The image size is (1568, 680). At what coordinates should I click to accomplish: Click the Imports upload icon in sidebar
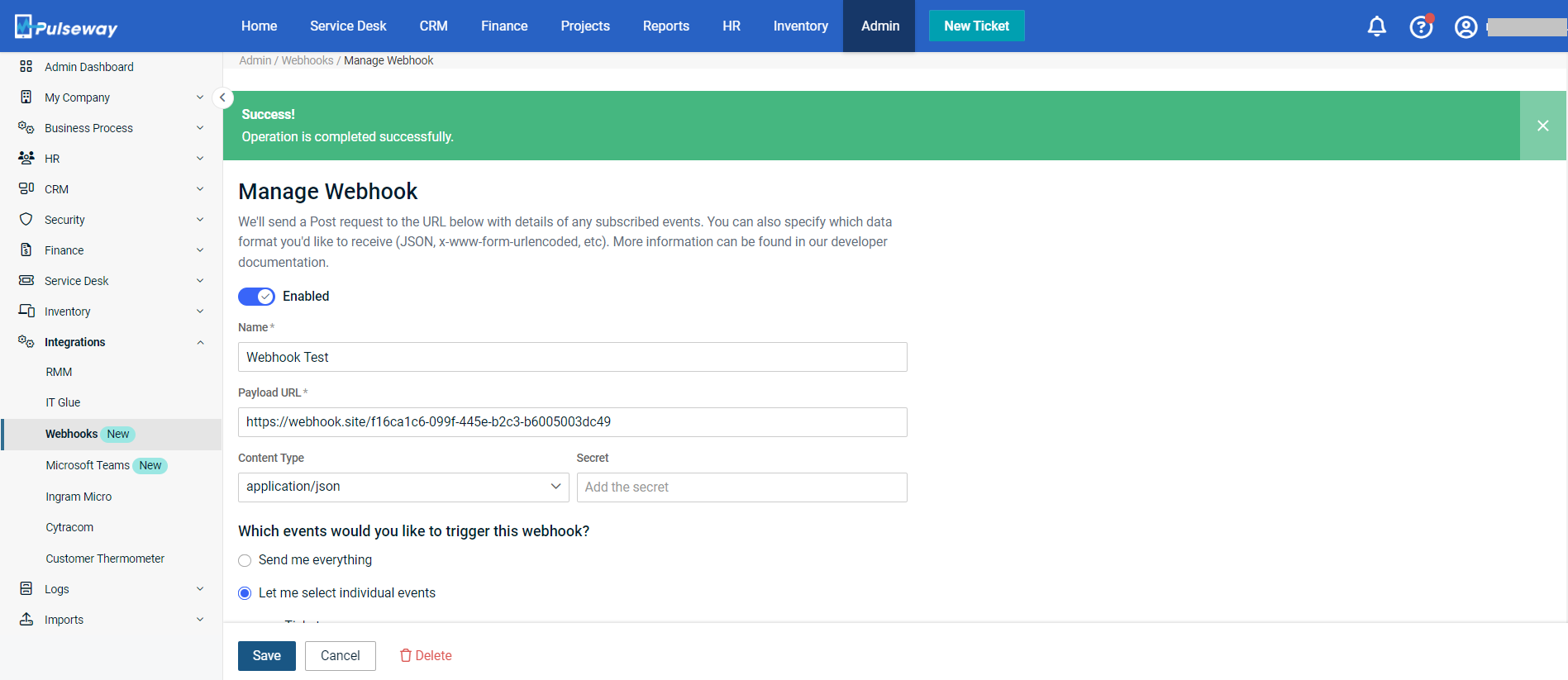click(26, 620)
